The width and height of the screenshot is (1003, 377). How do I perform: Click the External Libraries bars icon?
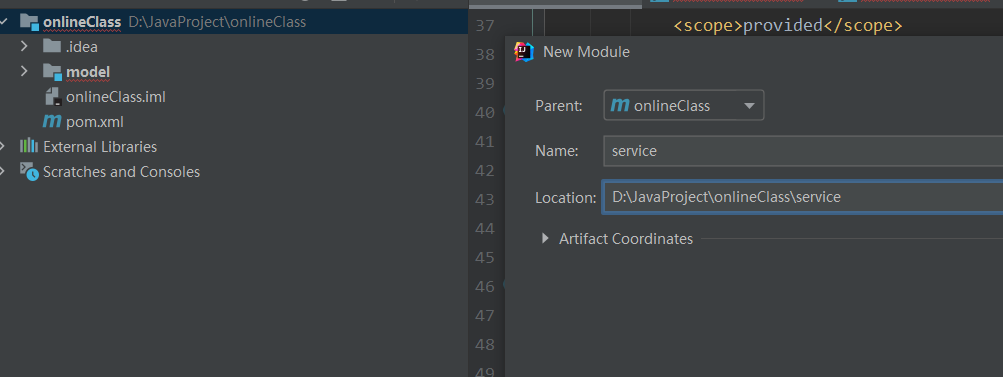[29, 146]
